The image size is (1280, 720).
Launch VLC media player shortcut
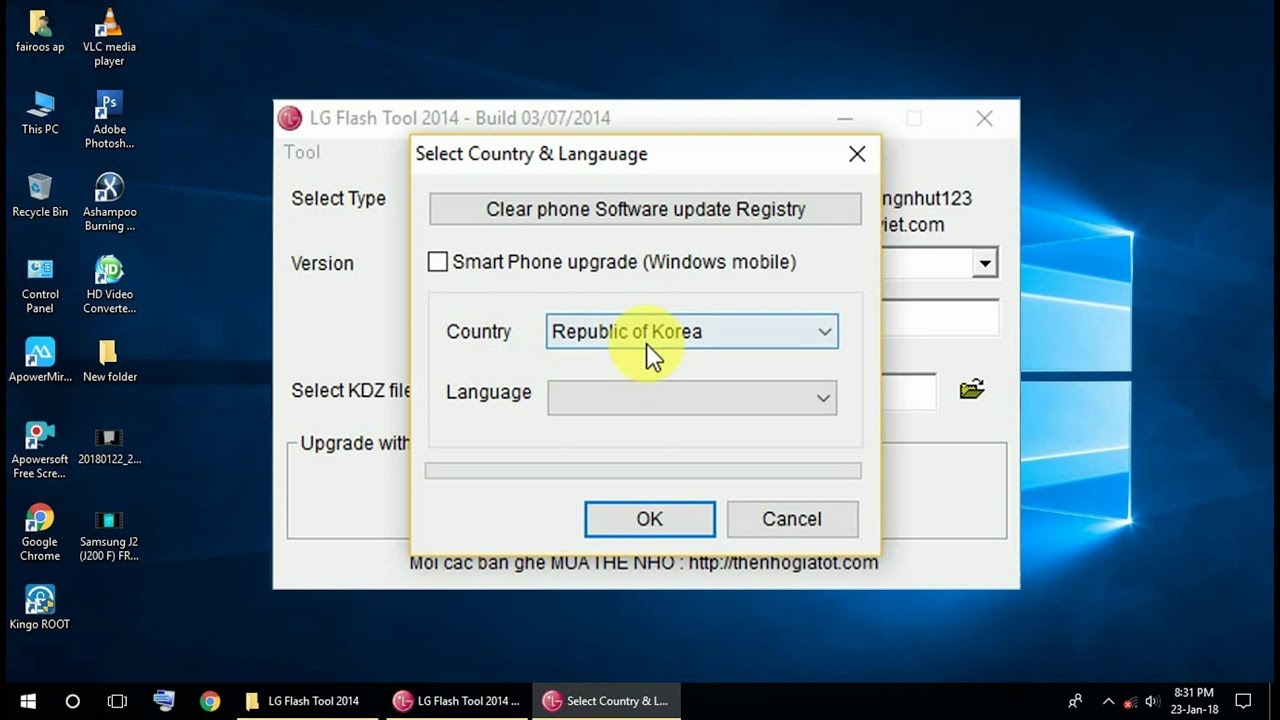click(109, 38)
